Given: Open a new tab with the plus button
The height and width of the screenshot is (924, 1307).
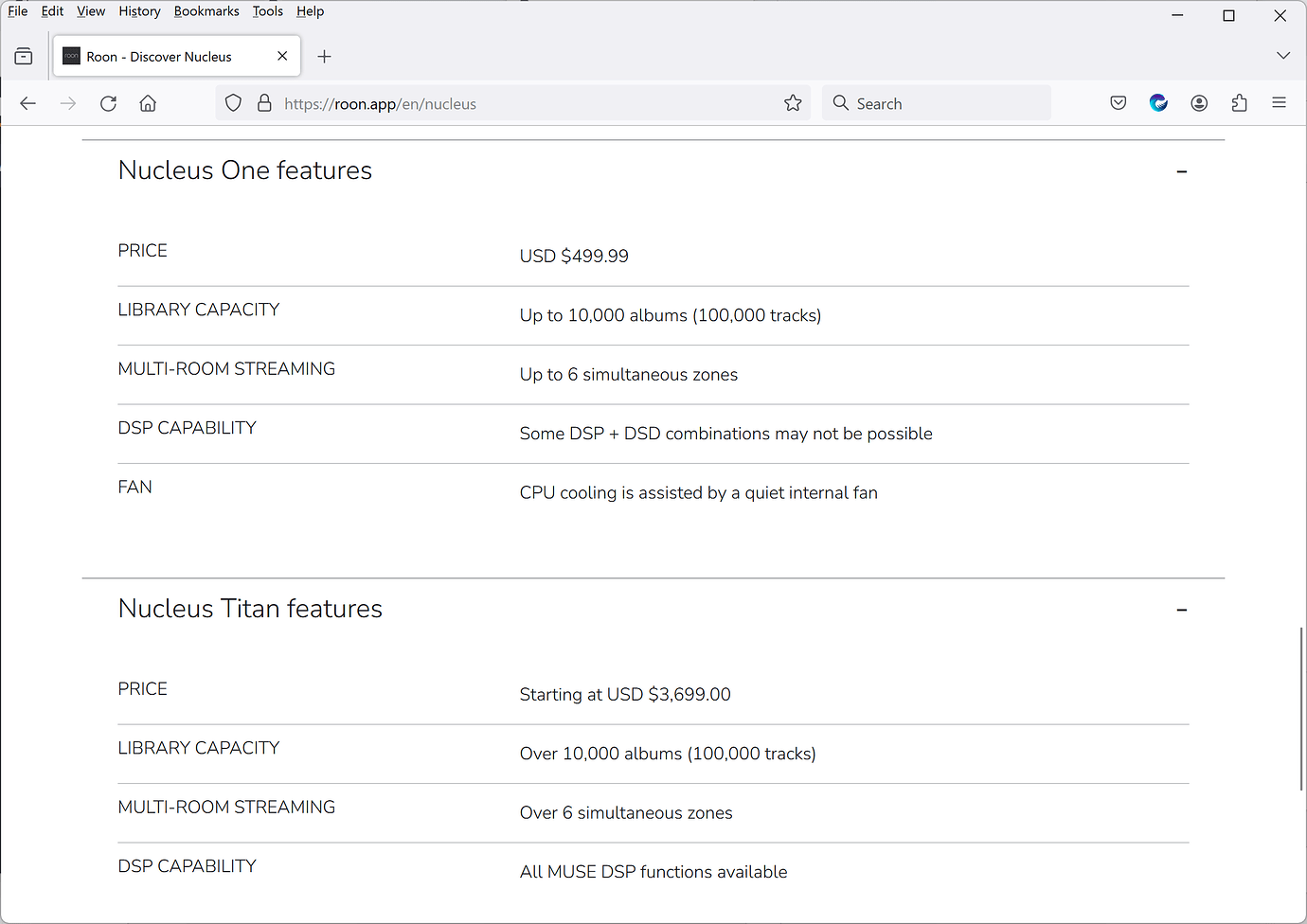Looking at the screenshot, I should point(324,56).
